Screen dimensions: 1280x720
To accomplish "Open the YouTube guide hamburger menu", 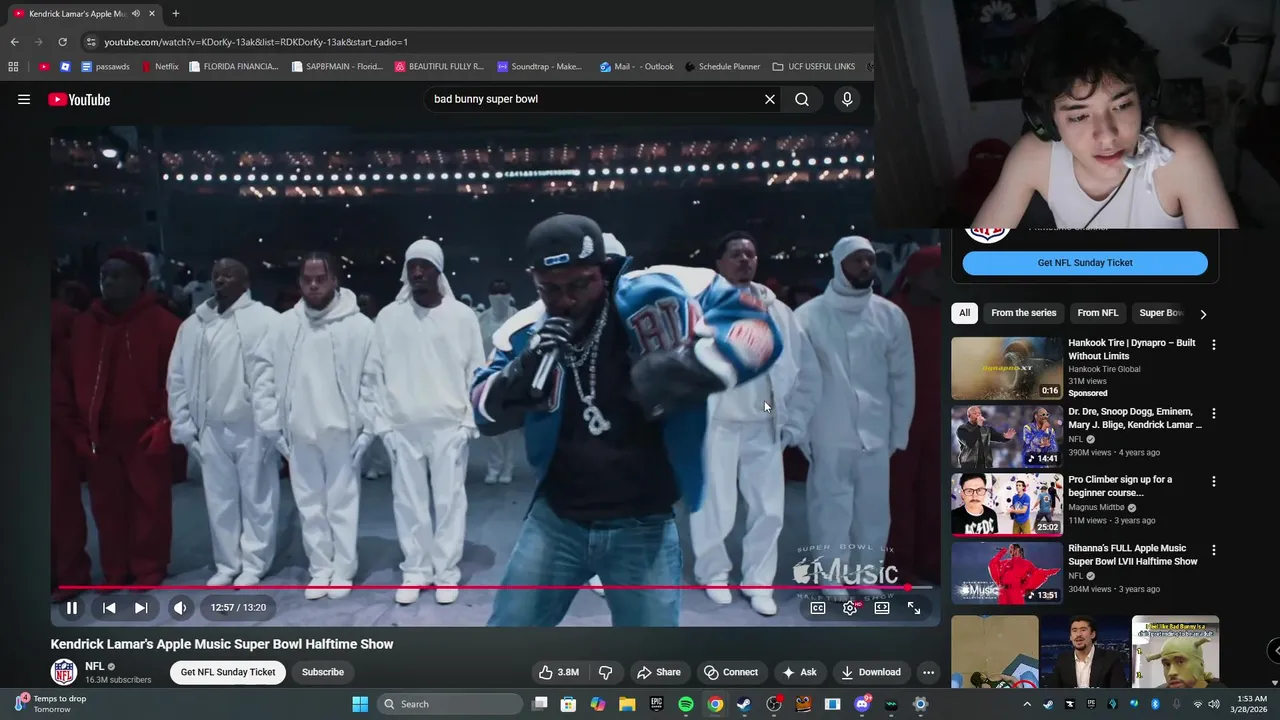I will tap(24, 99).
